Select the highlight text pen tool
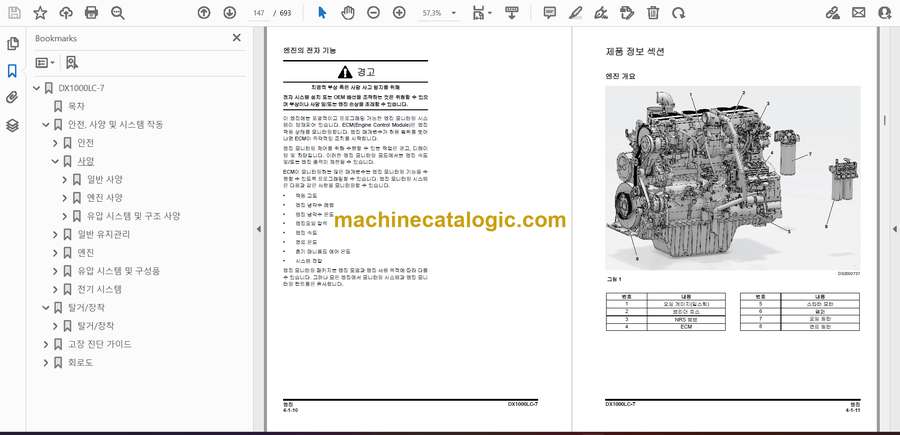Screen dimensions: 900x435 pos(575,13)
